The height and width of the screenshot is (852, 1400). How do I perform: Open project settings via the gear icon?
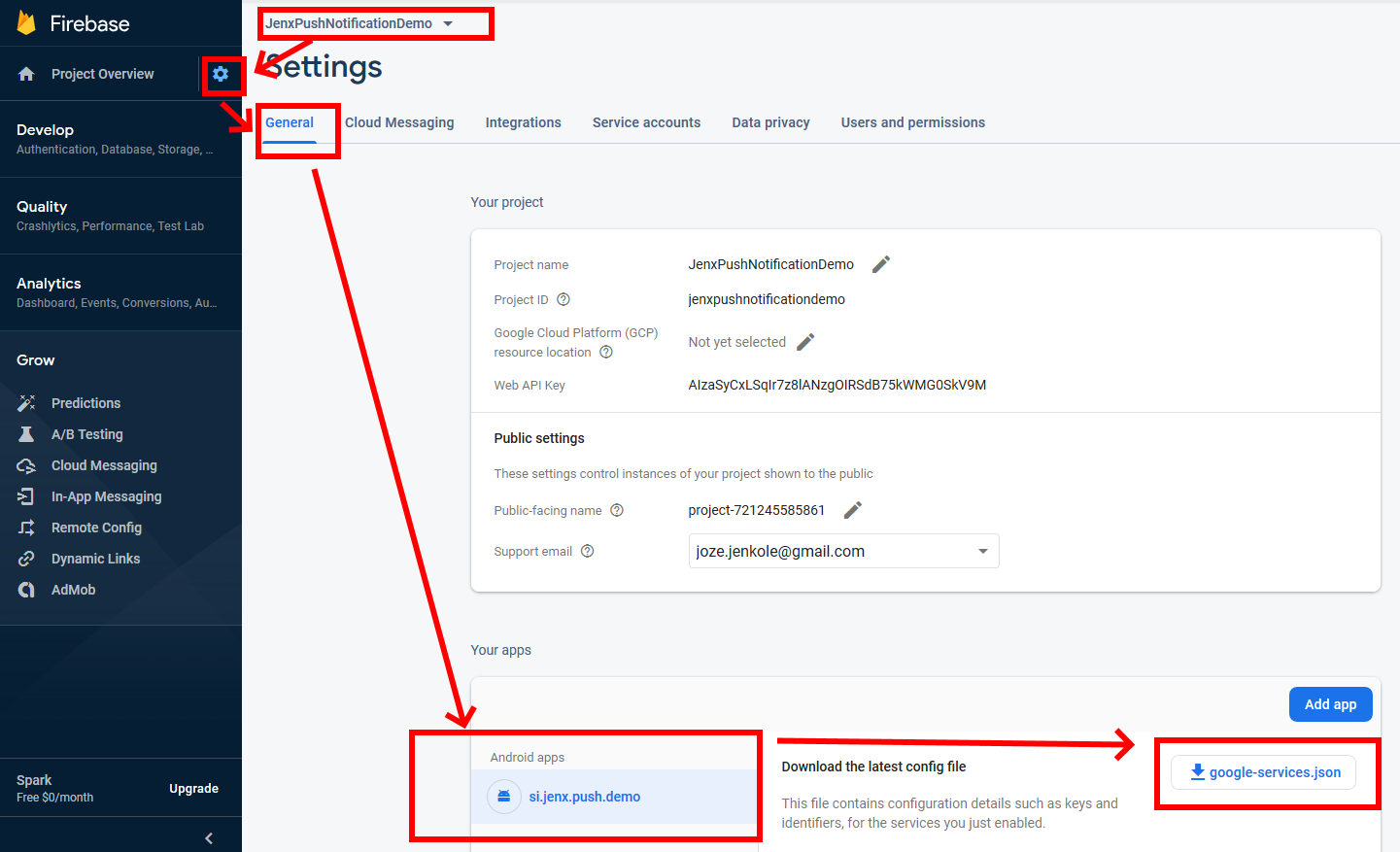[x=222, y=74]
